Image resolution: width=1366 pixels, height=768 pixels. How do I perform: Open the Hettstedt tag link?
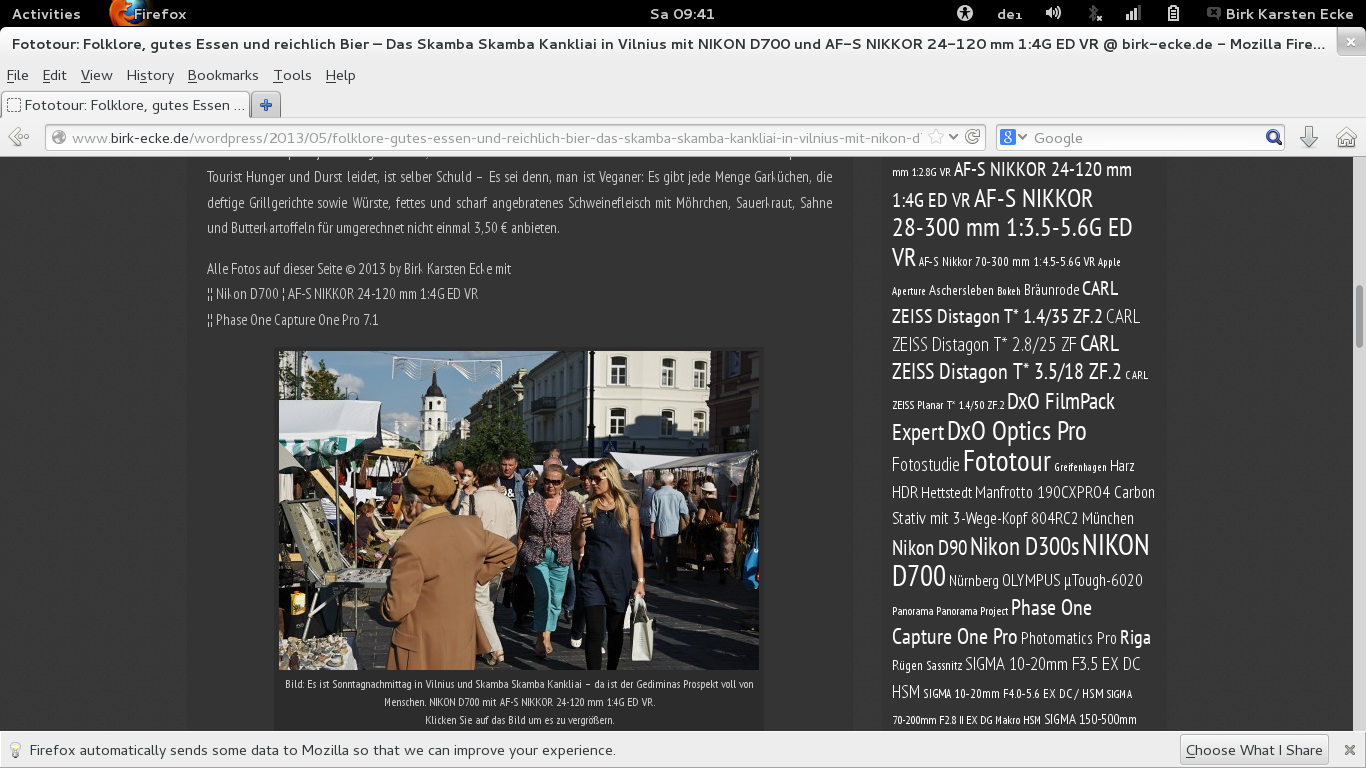click(x=945, y=492)
